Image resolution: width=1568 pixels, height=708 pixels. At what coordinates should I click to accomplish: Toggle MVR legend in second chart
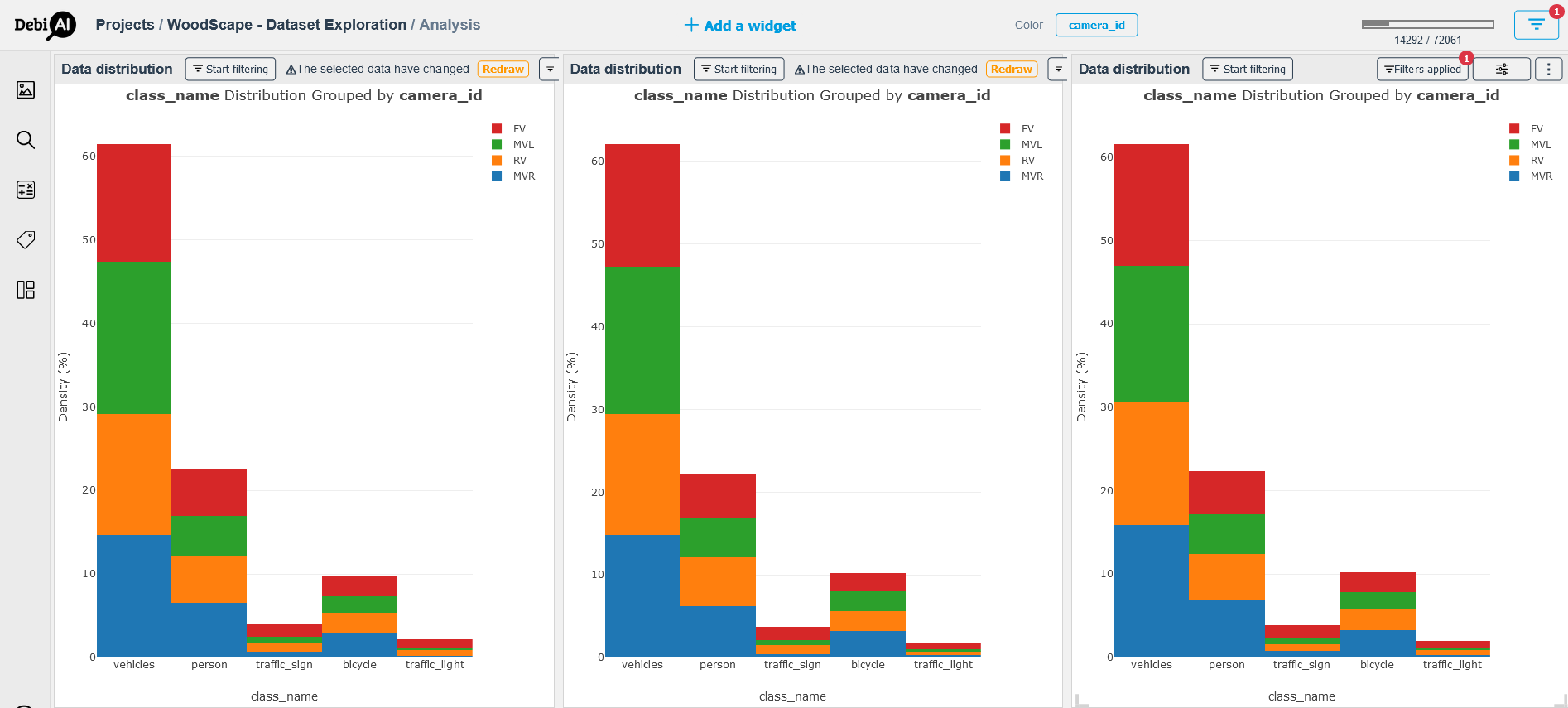1022,176
